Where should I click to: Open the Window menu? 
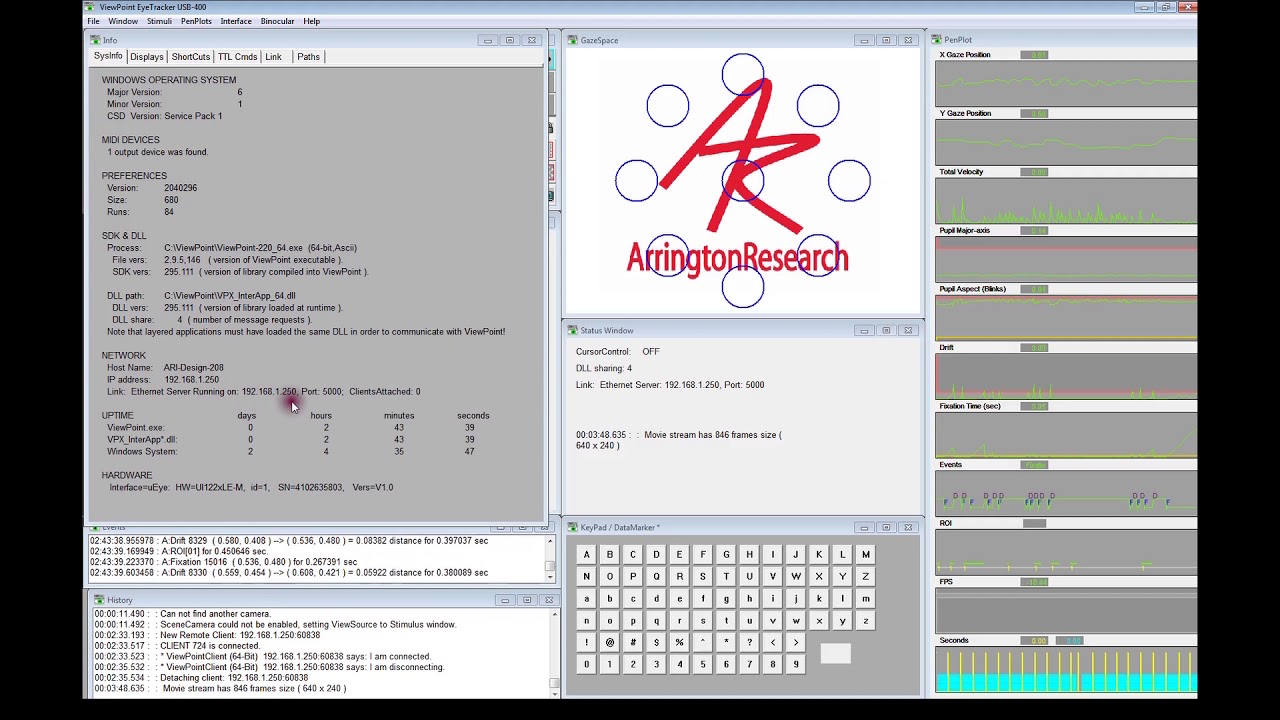coord(123,21)
